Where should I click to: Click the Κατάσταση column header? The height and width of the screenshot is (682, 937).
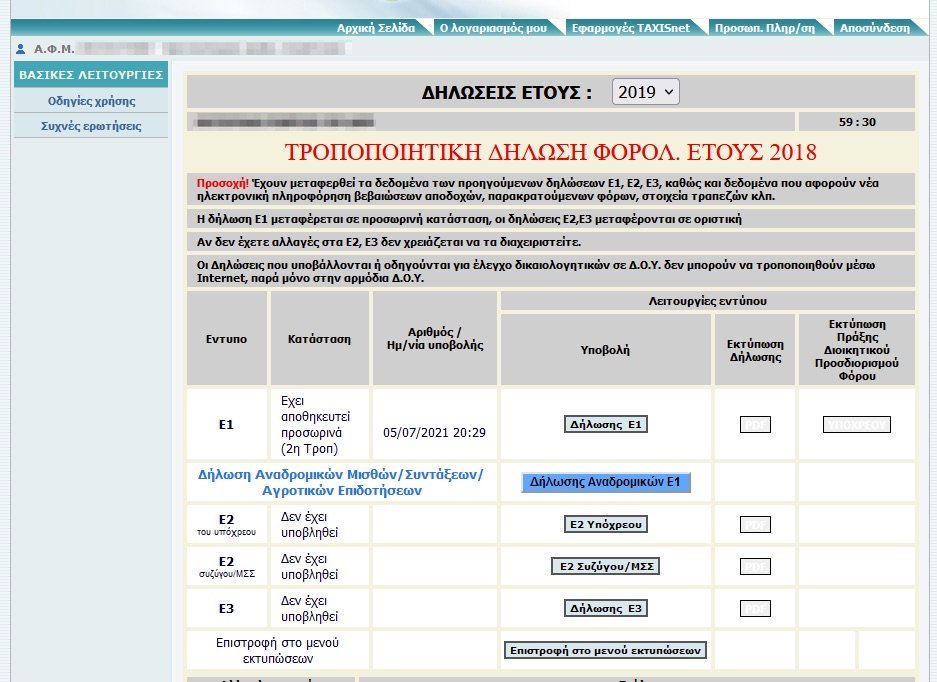319,339
